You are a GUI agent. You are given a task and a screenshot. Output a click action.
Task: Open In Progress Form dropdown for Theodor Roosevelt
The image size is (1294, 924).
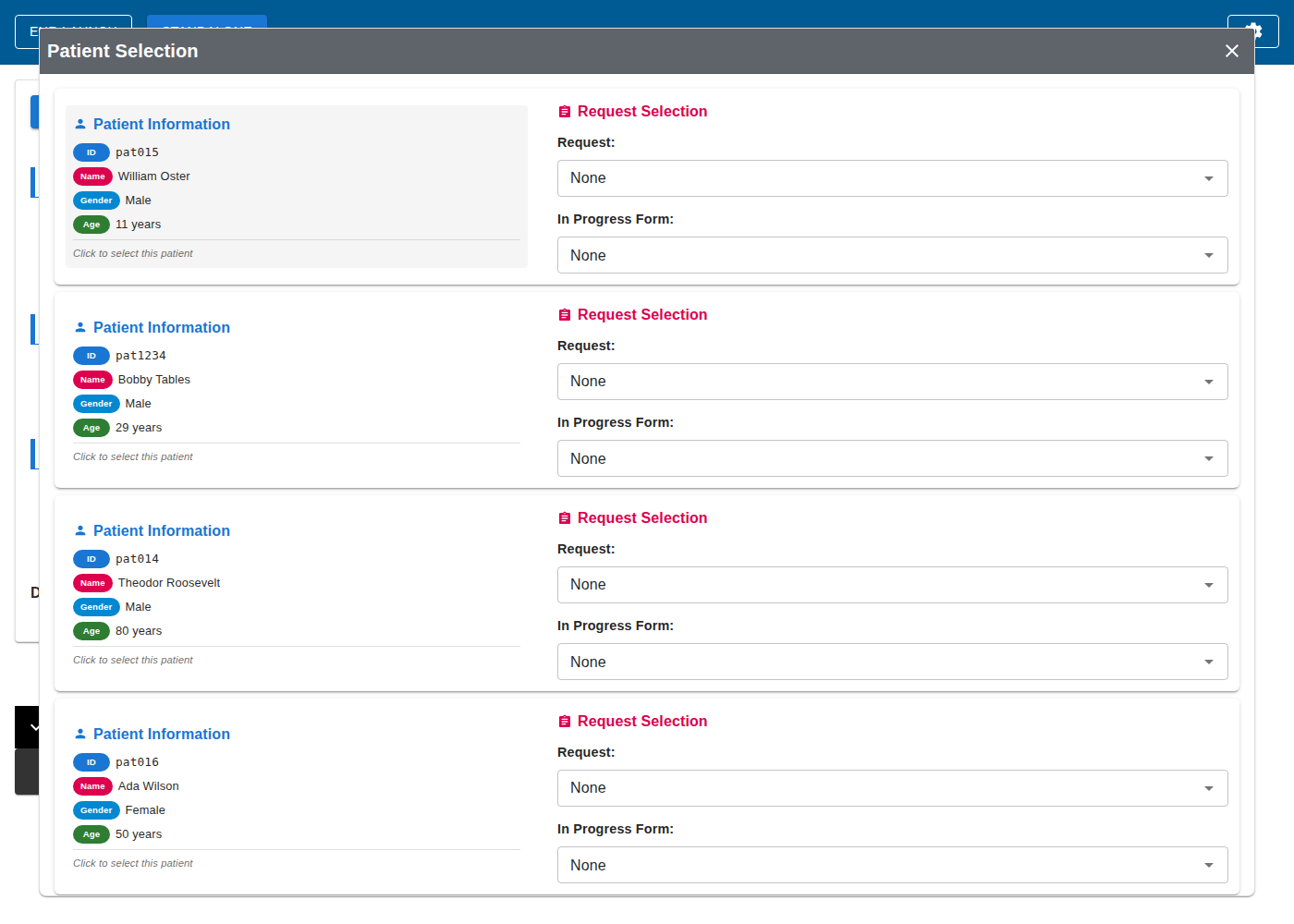pyautogui.click(x=892, y=662)
